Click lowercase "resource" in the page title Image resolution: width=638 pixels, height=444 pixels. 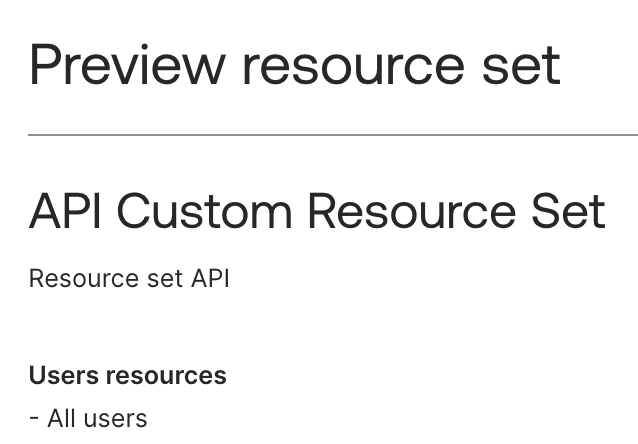pyautogui.click(x=367, y=66)
